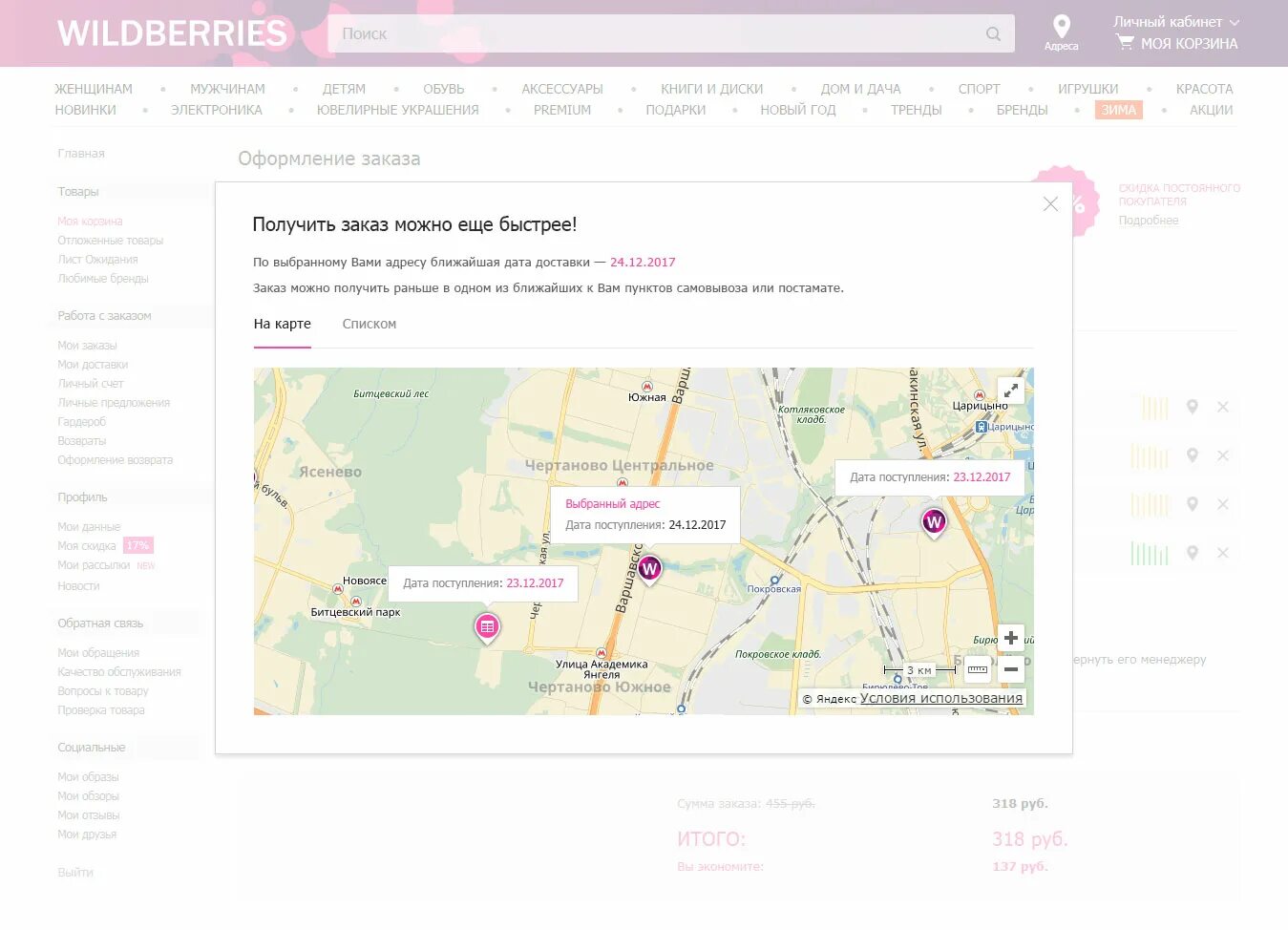
Task: Open Лист Ожидания sidebar link
Action: tap(97, 260)
